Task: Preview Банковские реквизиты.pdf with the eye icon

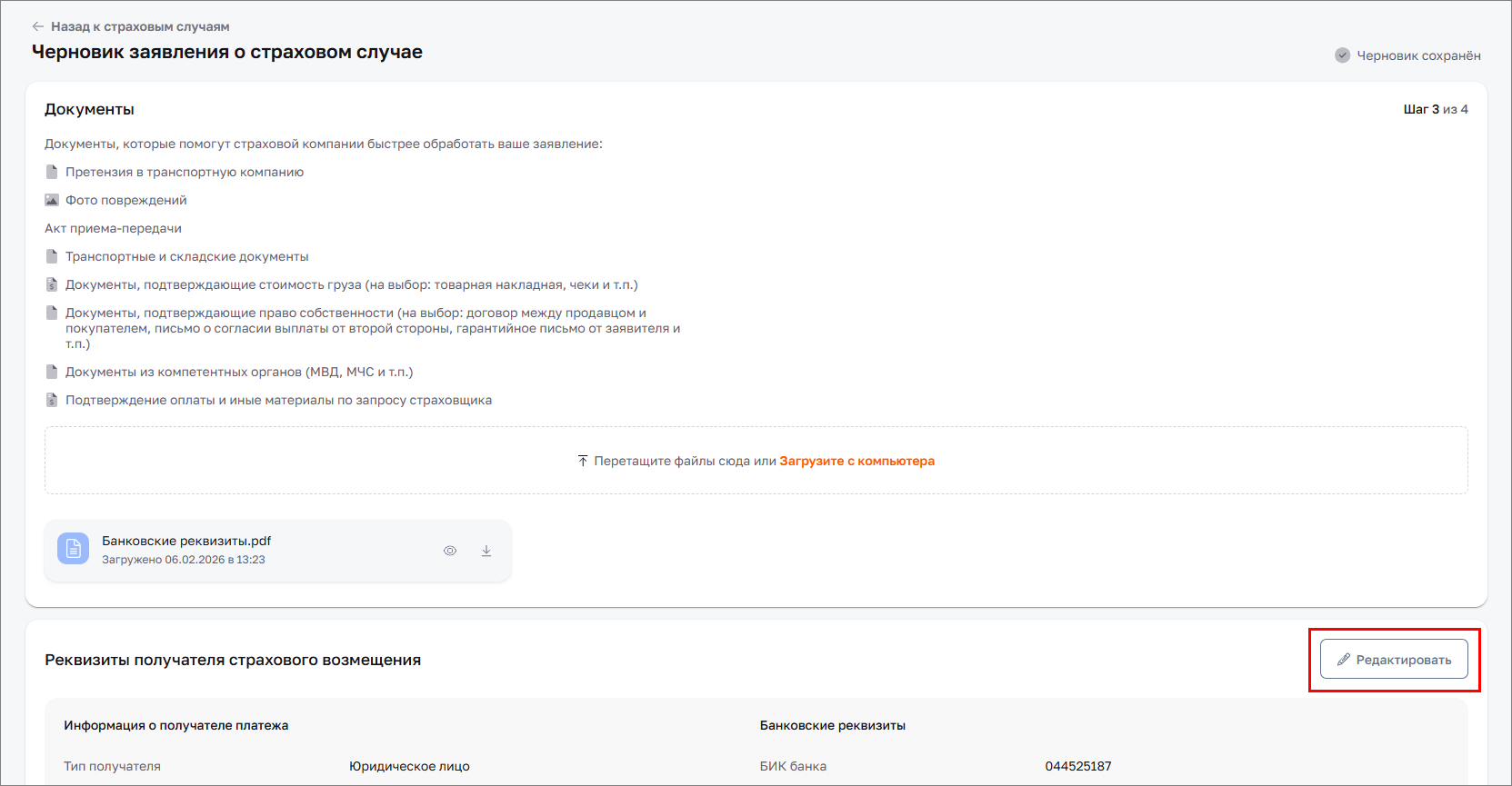Action: tap(450, 551)
